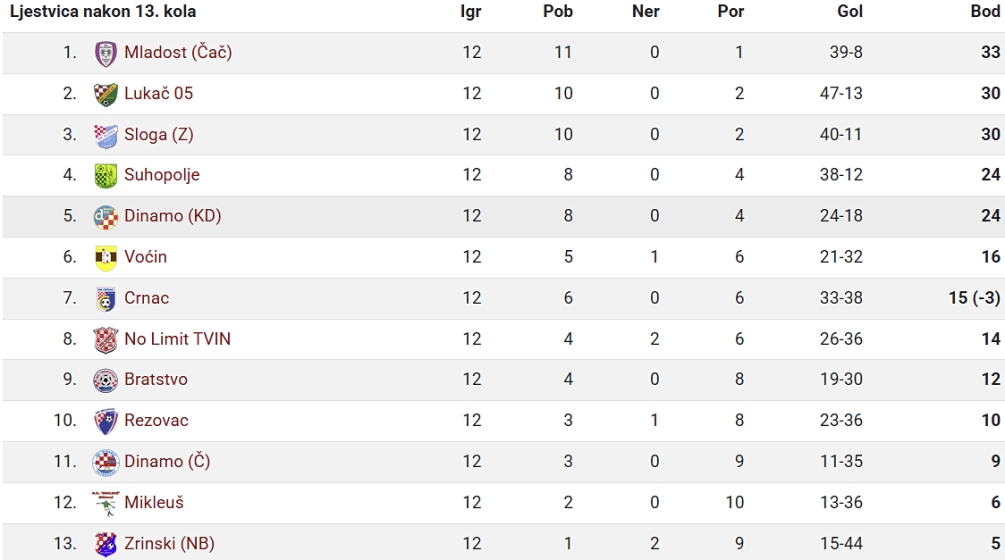Click the Bod column header

(985, 11)
